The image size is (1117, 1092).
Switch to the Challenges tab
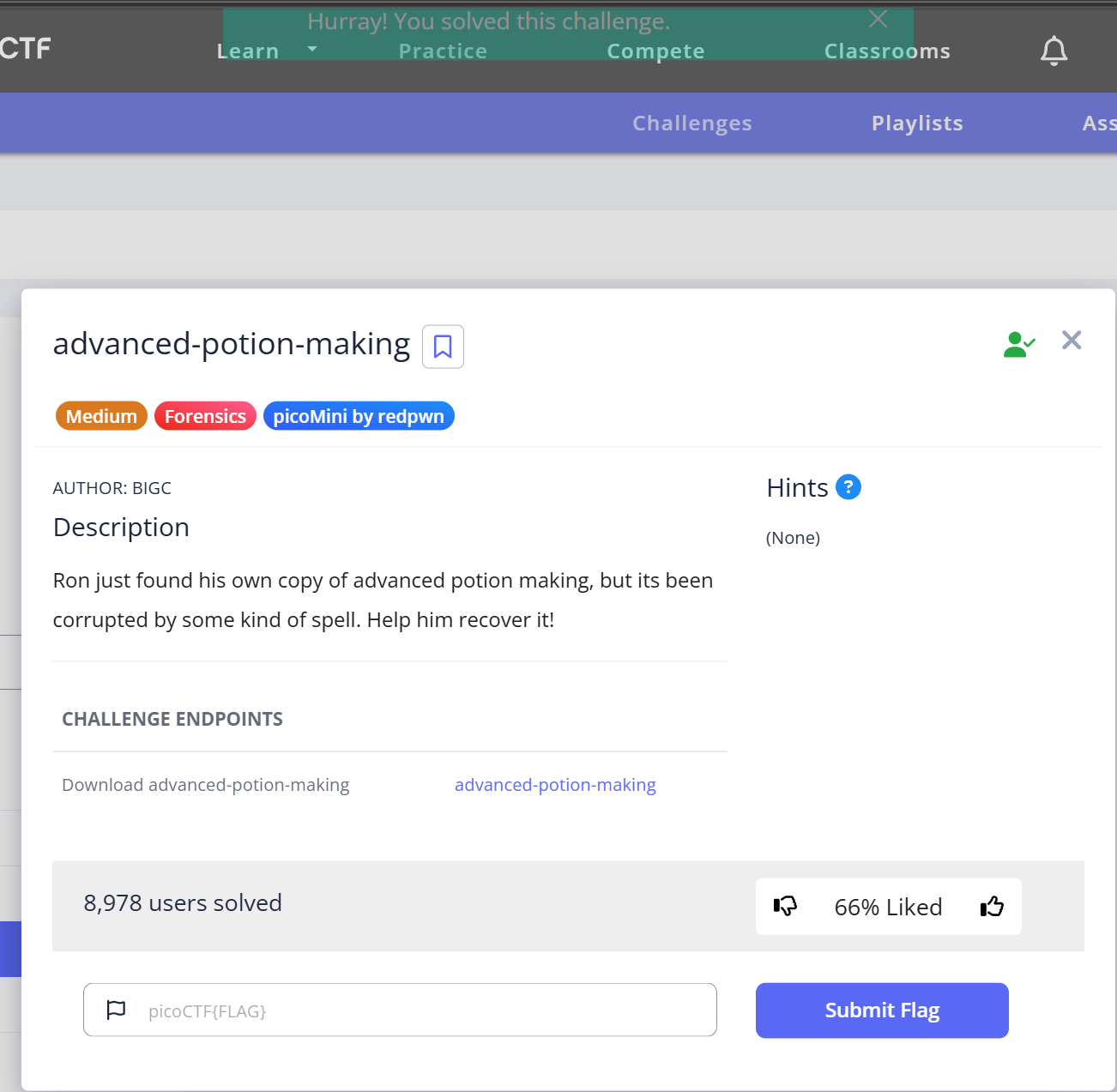tap(692, 124)
